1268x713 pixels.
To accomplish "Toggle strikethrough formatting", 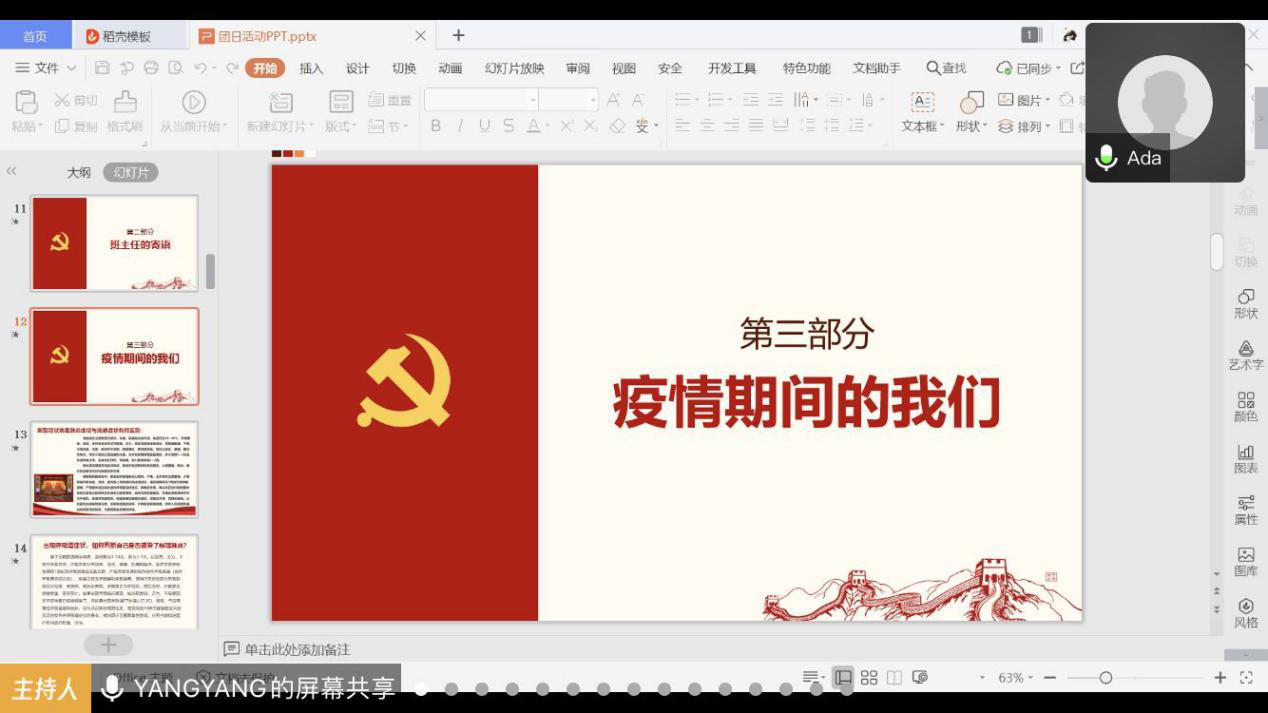I will [508, 126].
